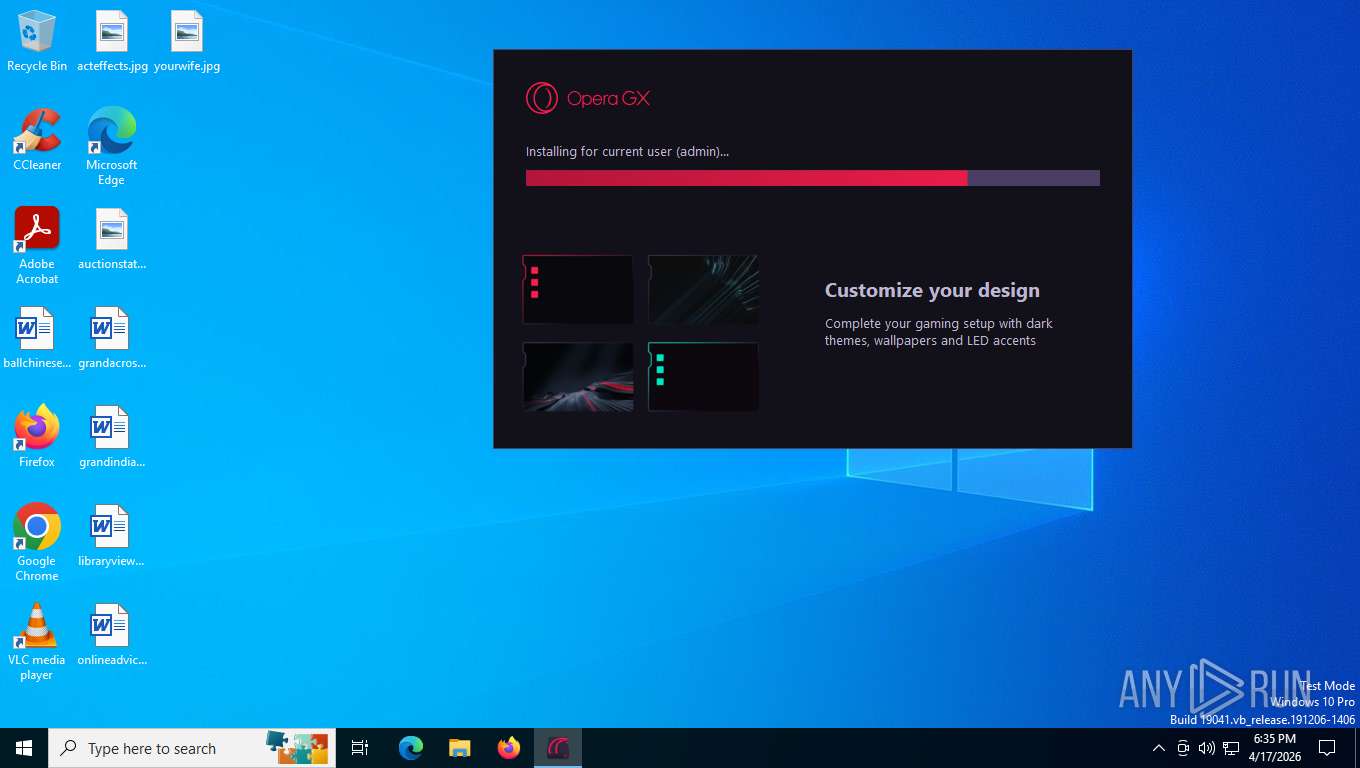Viewport: 1360px width, 768px height.
Task: Select acteffects.jpg file on desktop
Action: [112, 41]
